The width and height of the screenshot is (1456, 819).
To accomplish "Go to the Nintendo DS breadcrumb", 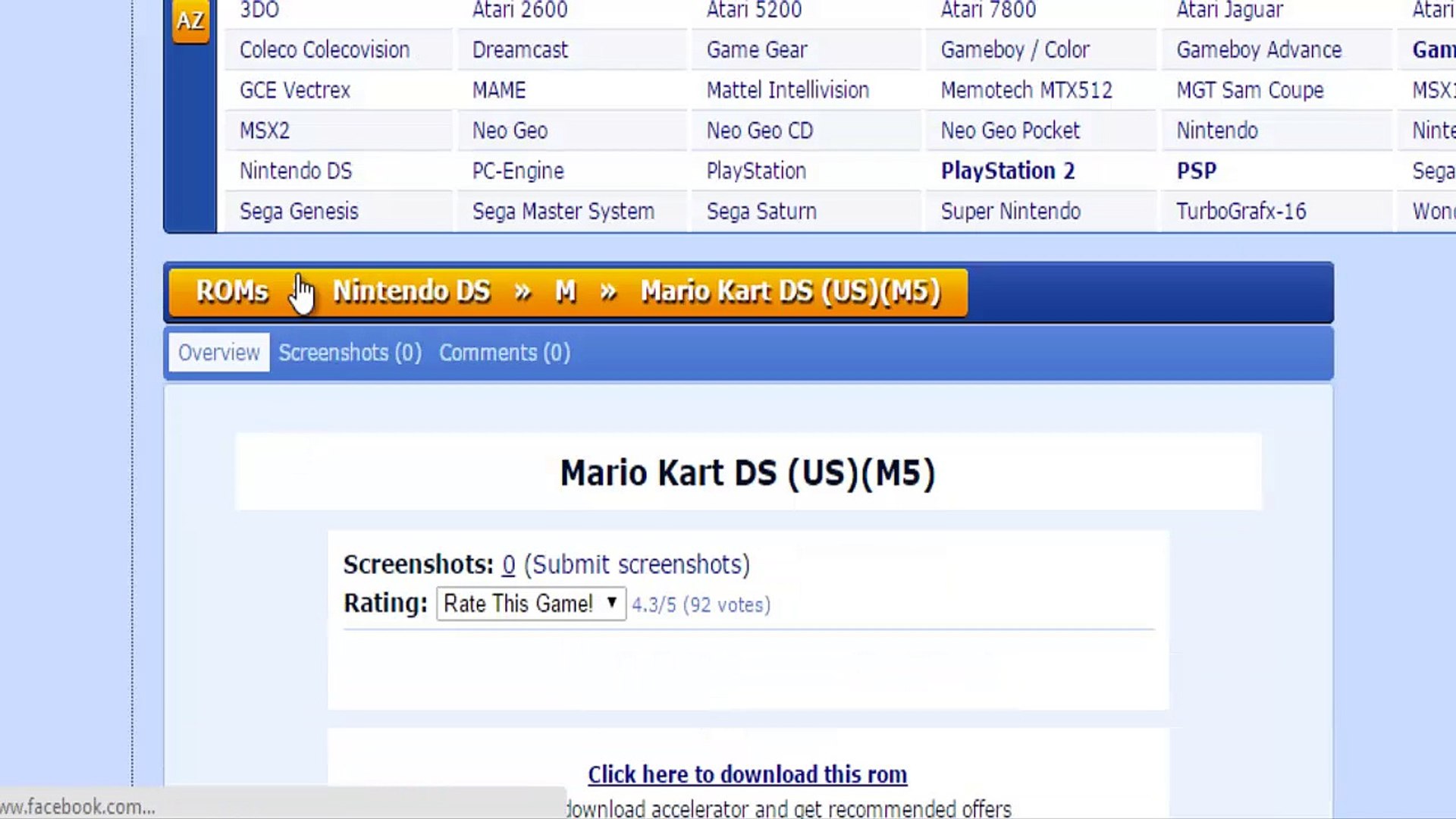I will click(x=411, y=291).
